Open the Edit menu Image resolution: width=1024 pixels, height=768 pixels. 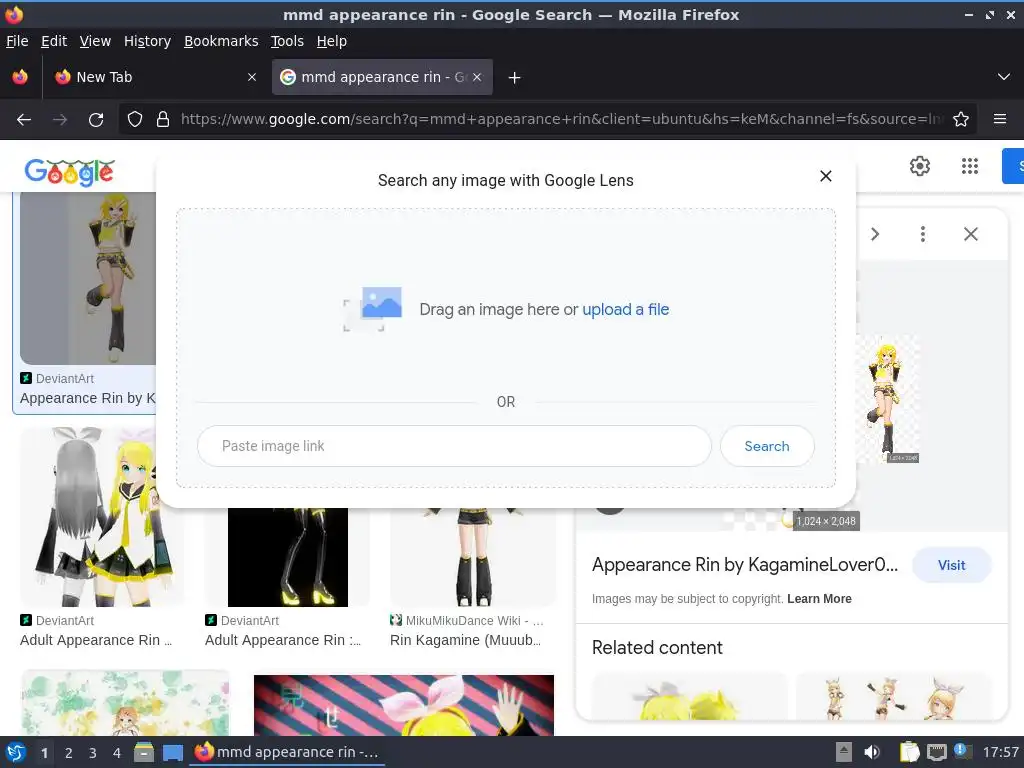[x=54, y=41]
